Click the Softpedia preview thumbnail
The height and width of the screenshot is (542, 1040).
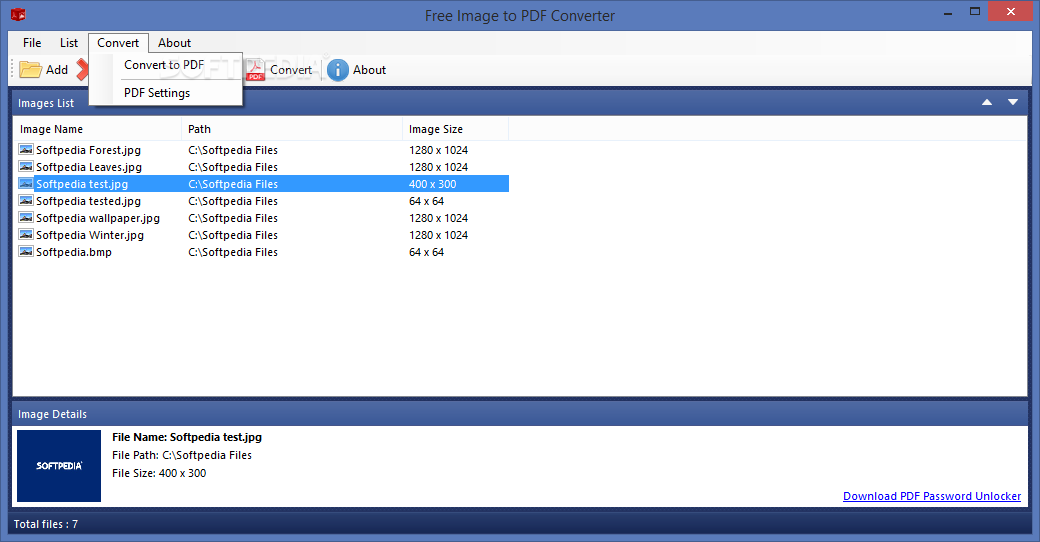[x=59, y=466]
